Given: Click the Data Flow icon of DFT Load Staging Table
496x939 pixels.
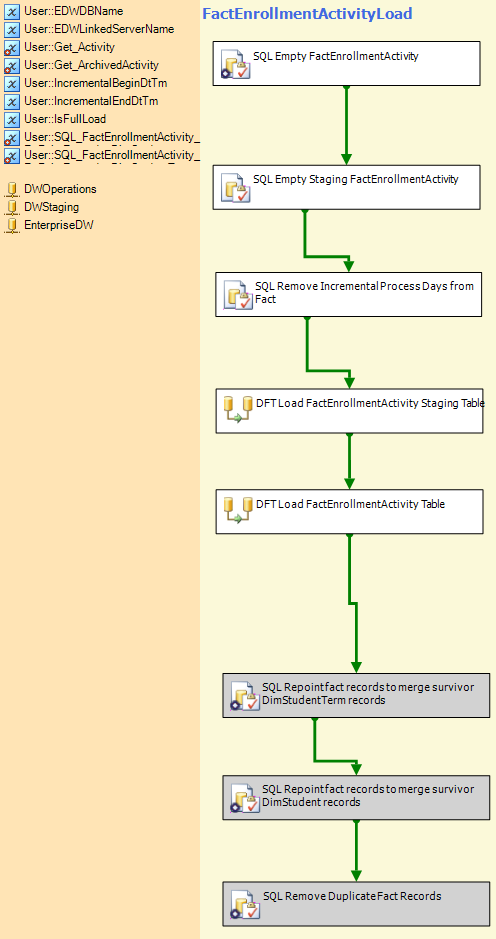Looking at the screenshot, I should click(238, 410).
